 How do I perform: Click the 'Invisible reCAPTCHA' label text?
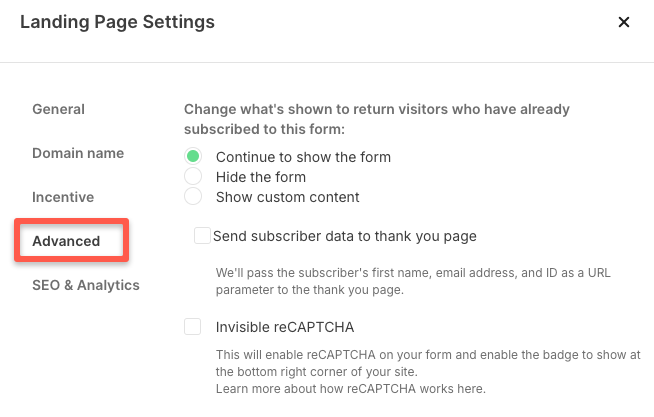(285, 326)
